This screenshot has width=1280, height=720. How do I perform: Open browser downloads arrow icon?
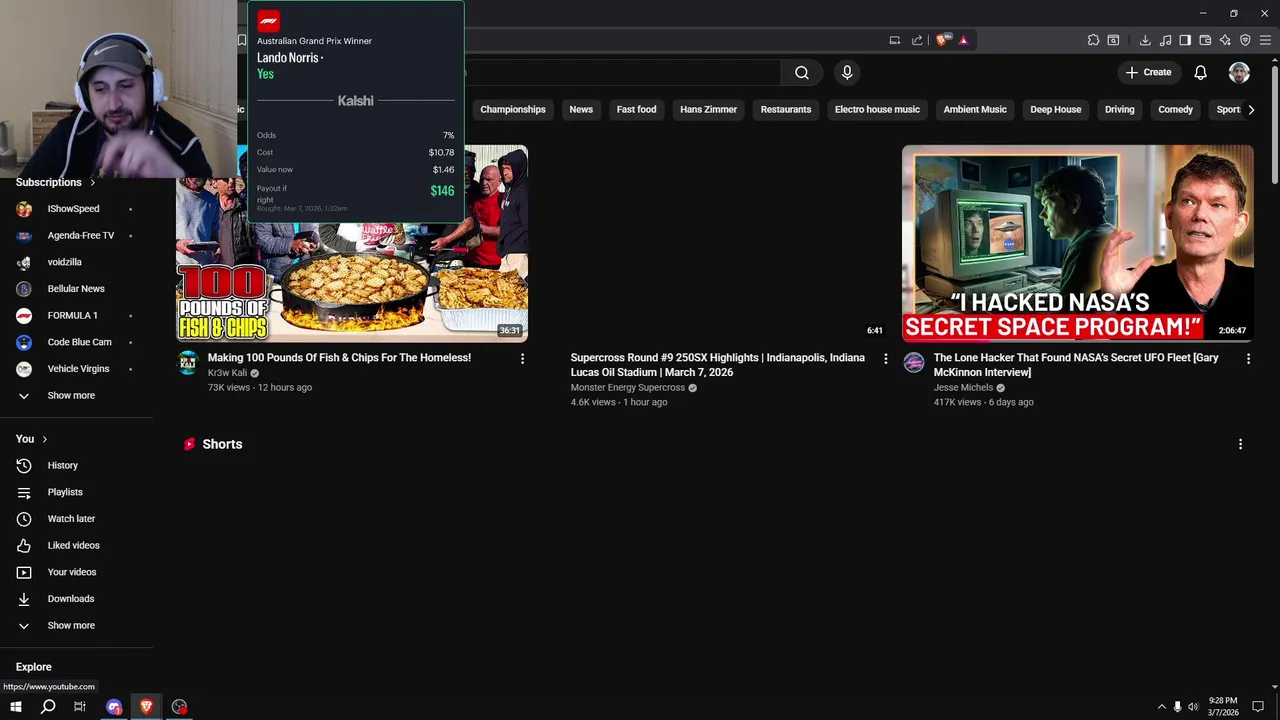click(x=1145, y=40)
